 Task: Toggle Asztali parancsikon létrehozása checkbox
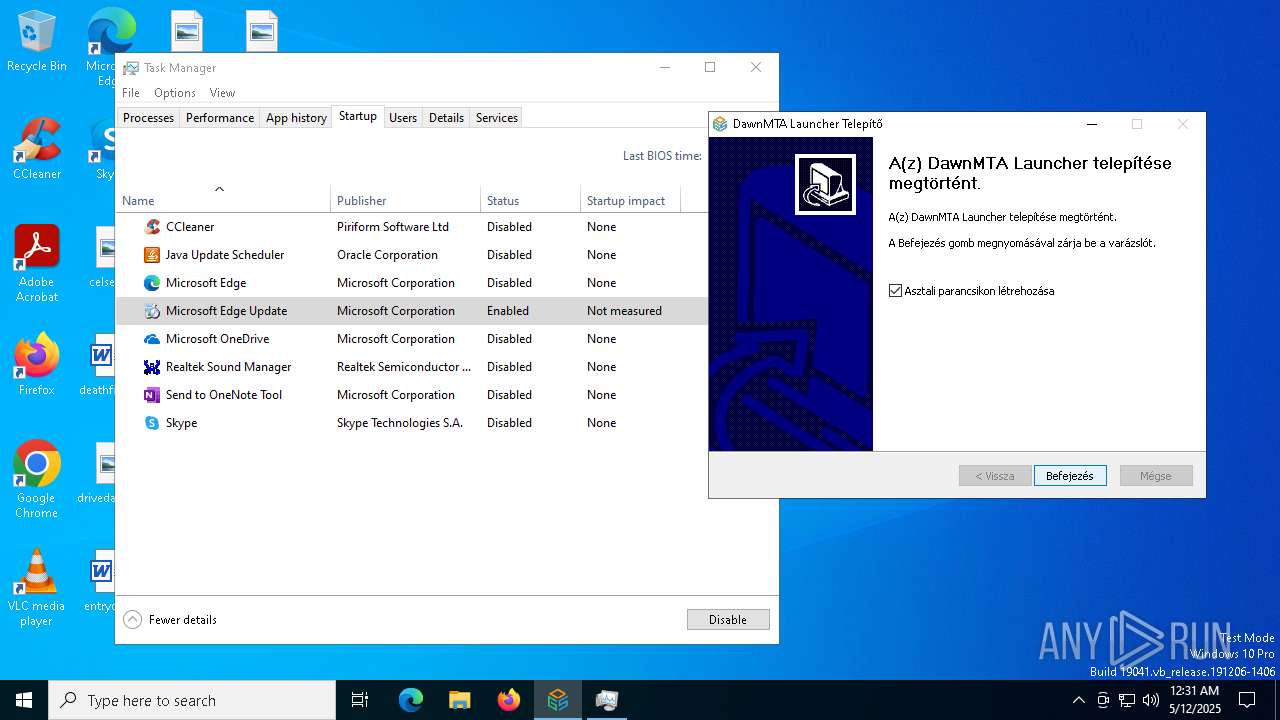pyautogui.click(x=895, y=291)
